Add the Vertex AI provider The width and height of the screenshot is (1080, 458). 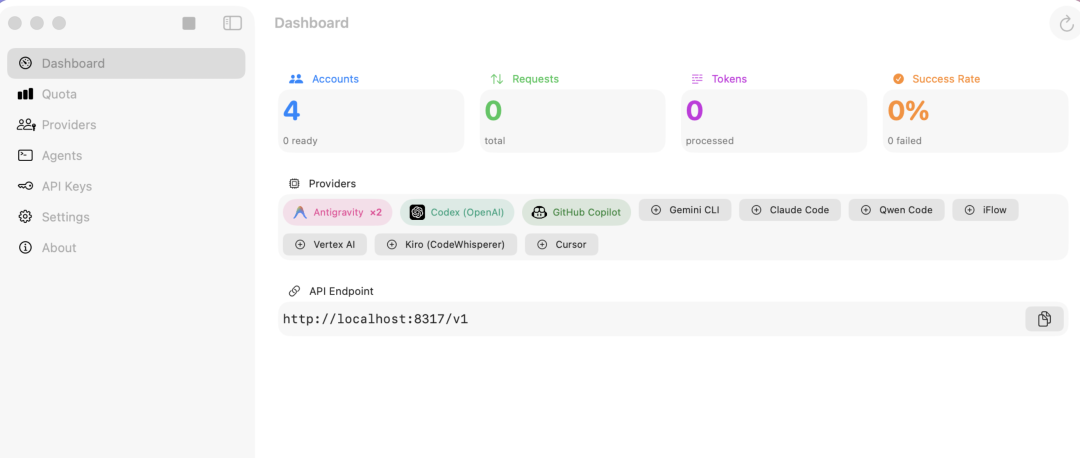(325, 244)
